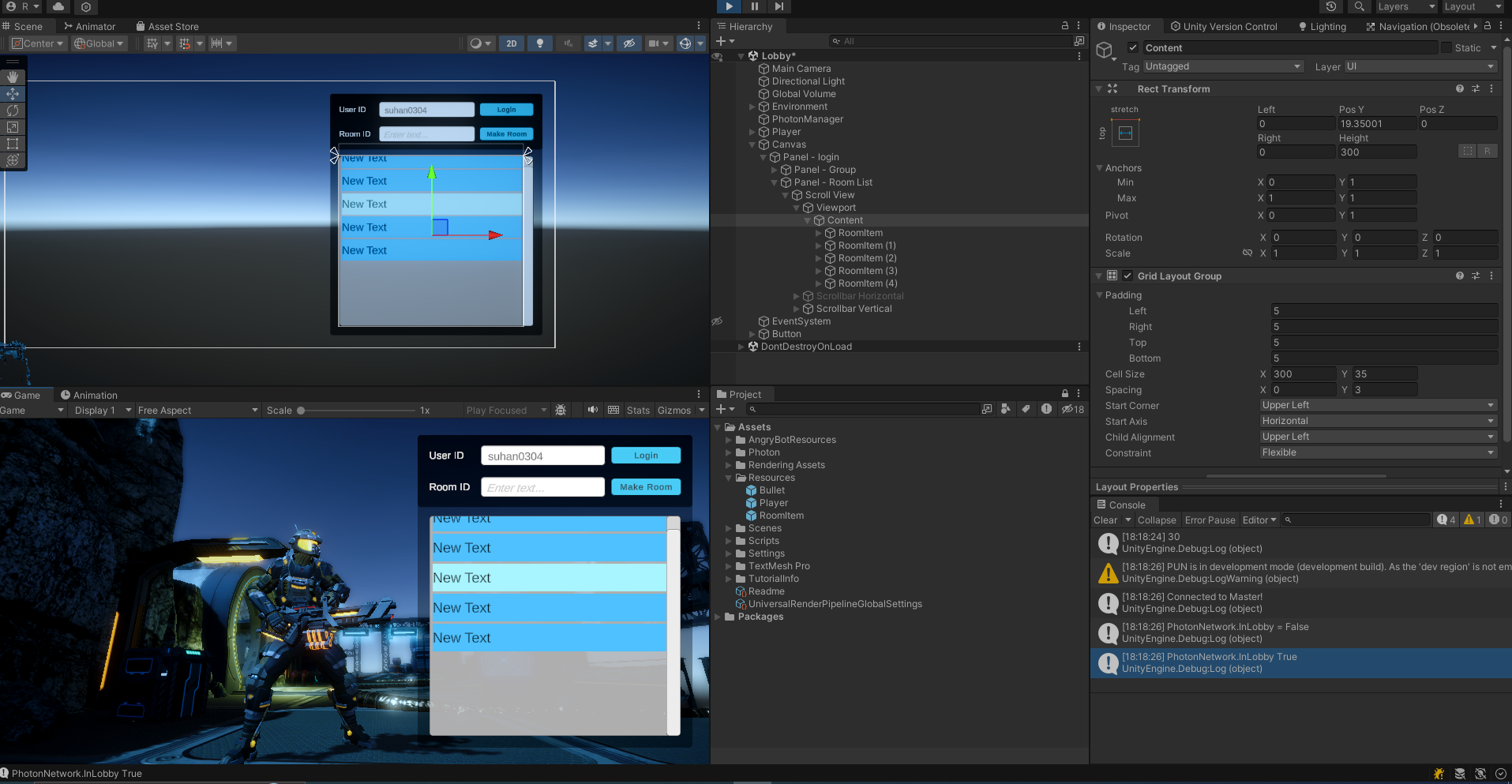Open the Tag dropdown showing Untagged
The height and width of the screenshot is (784, 1512).
[x=1223, y=67]
